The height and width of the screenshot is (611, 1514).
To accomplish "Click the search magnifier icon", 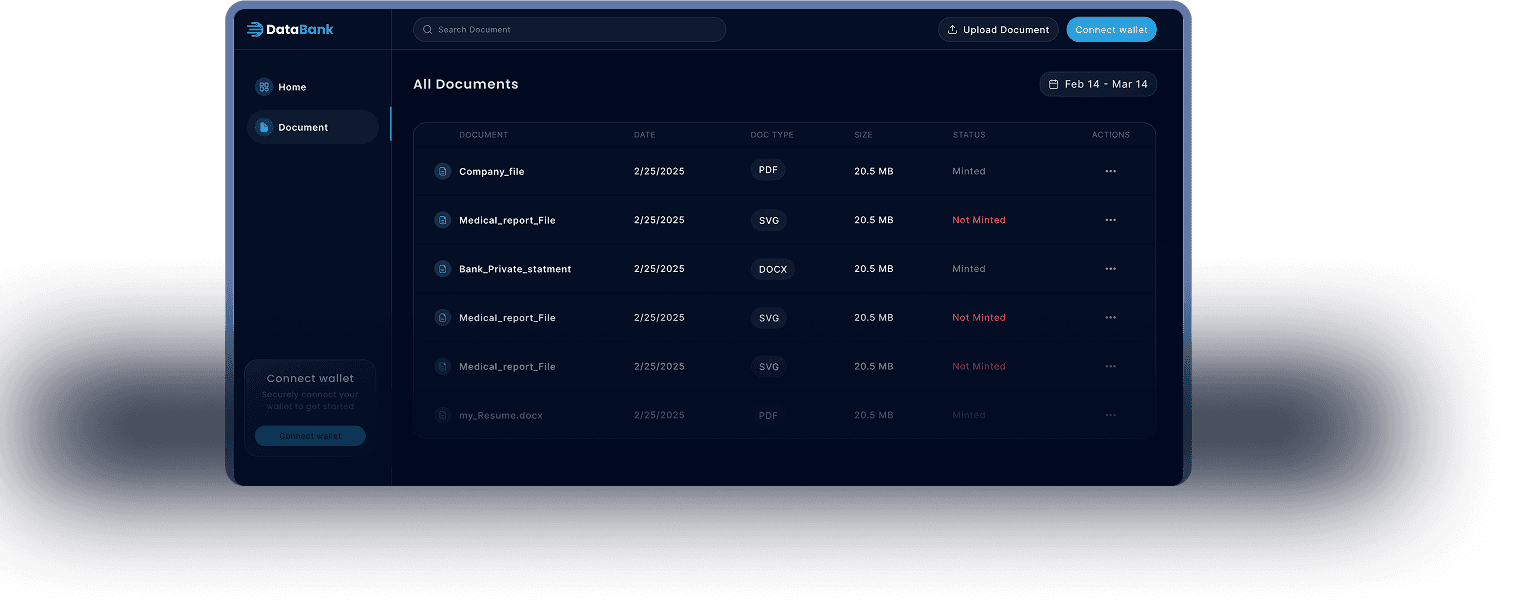I will [428, 30].
